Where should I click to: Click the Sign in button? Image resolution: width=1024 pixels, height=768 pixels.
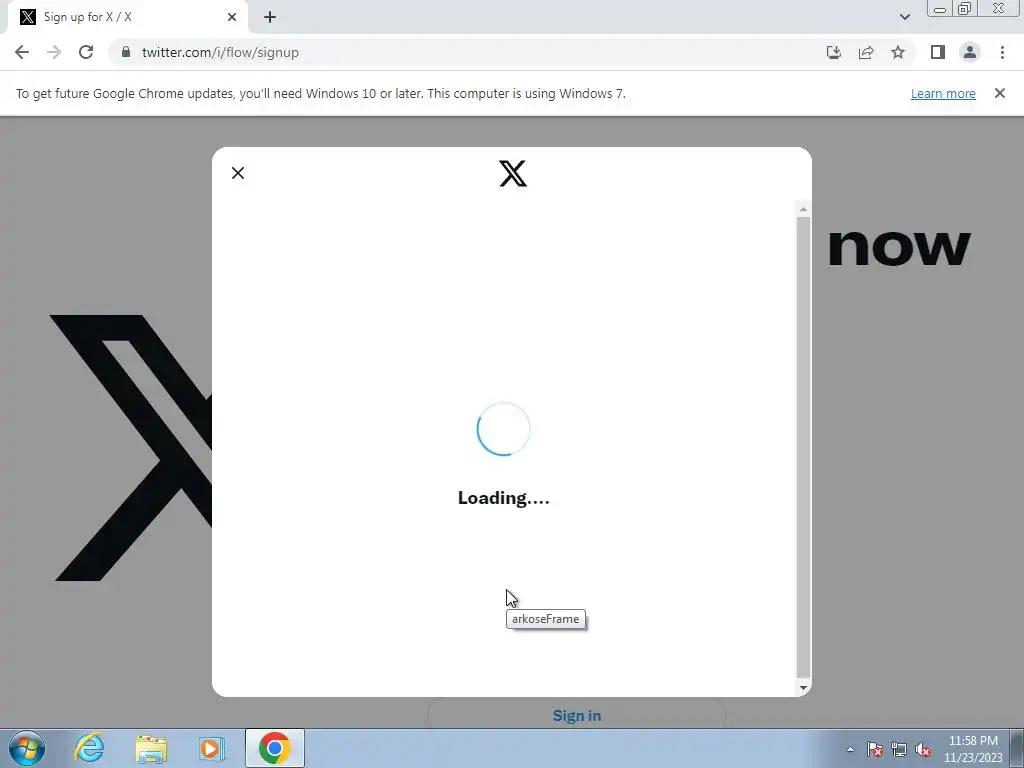coord(577,716)
